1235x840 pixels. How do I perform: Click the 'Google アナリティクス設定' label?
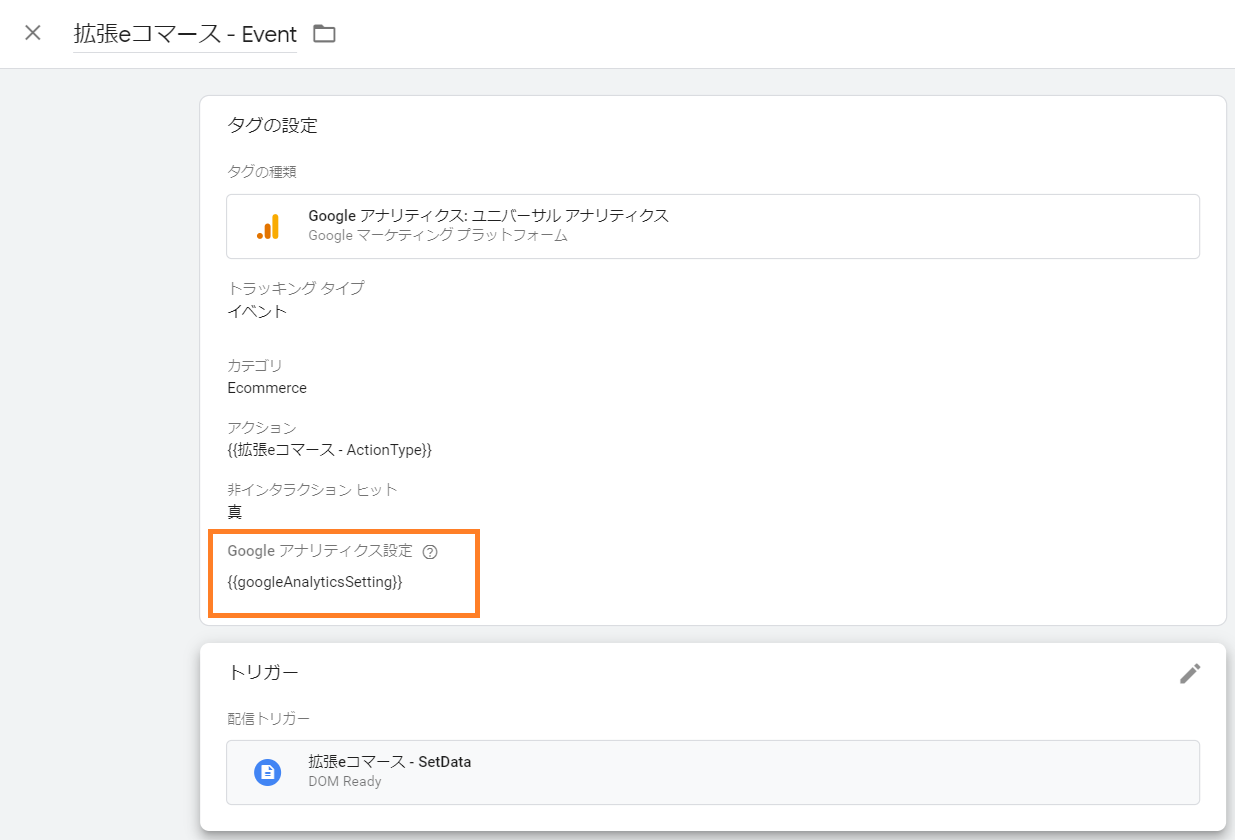(x=319, y=551)
